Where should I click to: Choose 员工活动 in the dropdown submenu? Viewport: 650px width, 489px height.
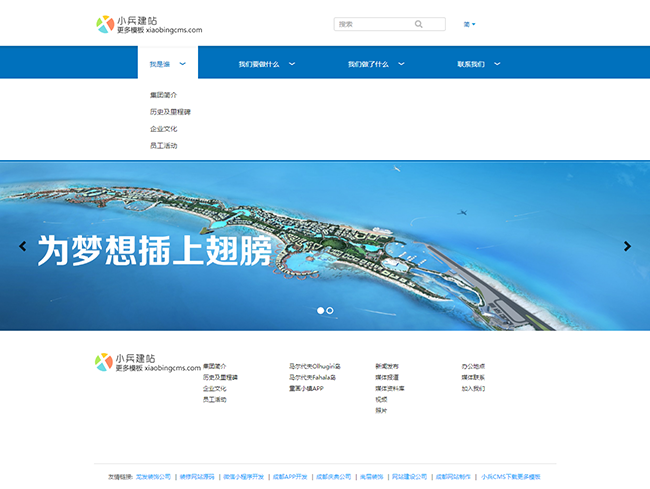tap(163, 145)
